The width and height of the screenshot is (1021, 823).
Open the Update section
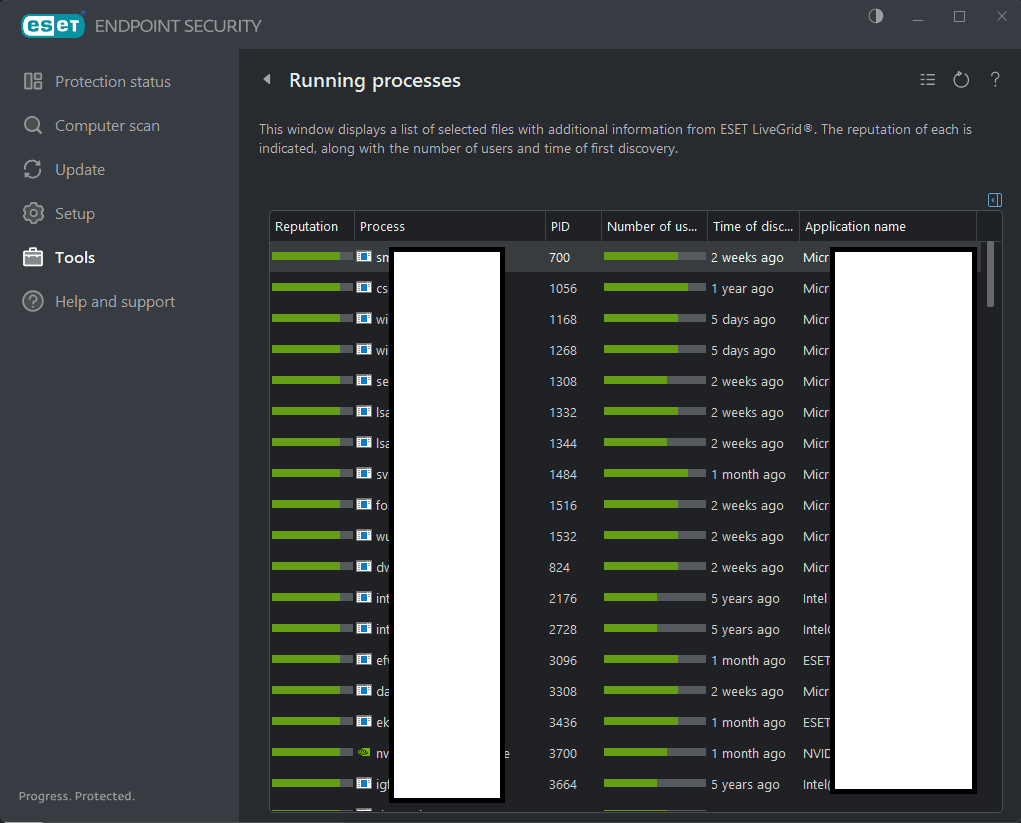point(80,169)
